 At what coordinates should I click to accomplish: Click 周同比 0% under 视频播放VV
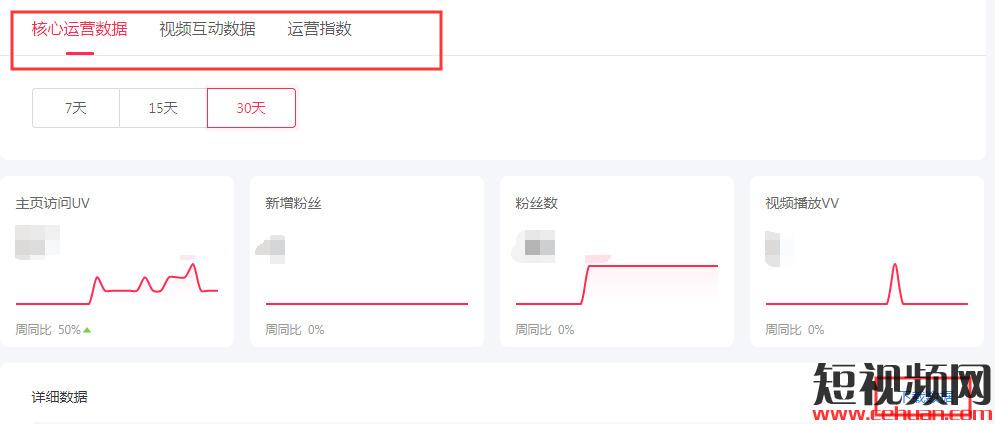(795, 329)
